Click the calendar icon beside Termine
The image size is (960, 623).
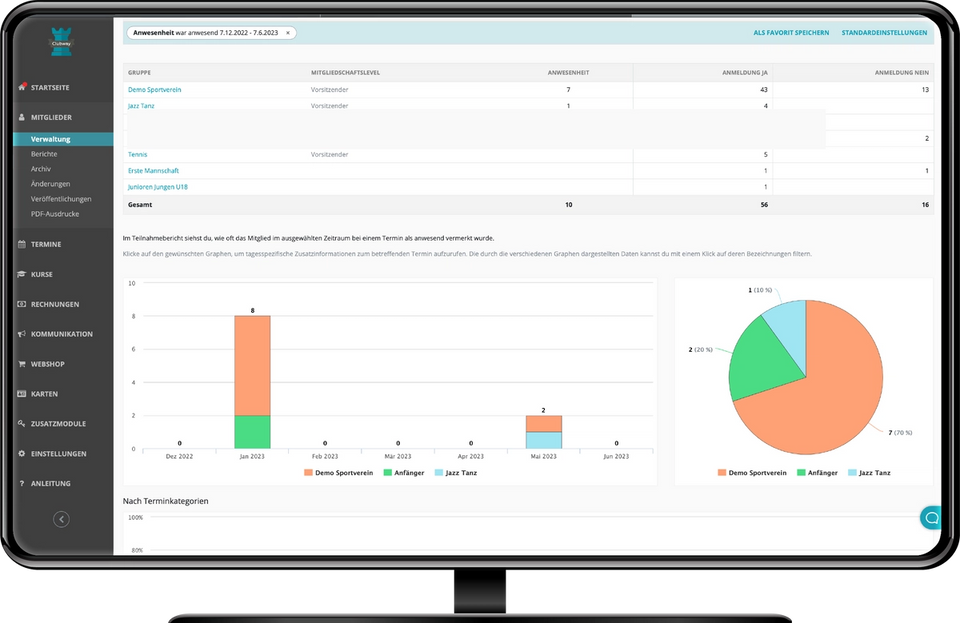point(21,244)
